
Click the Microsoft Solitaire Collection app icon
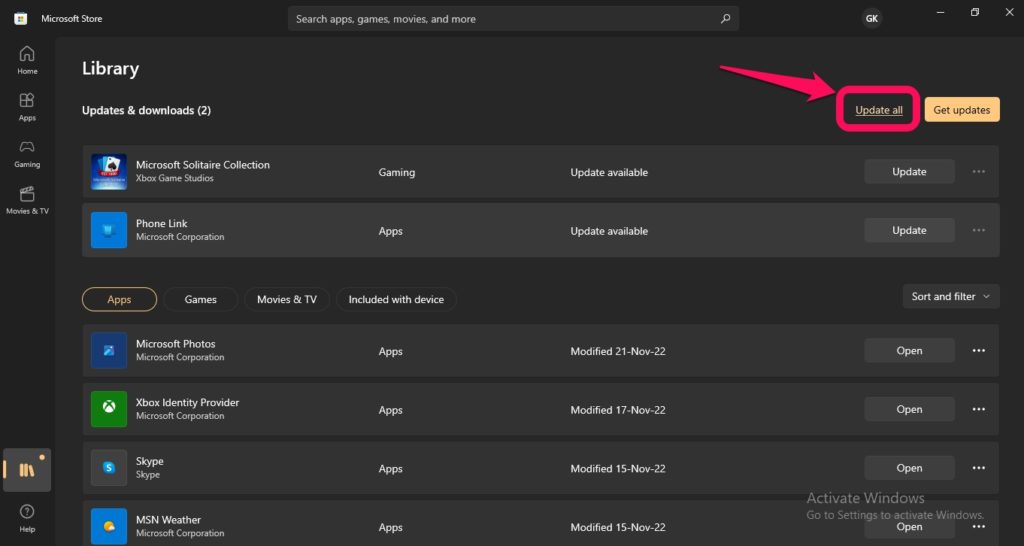(x=109, y=172)
